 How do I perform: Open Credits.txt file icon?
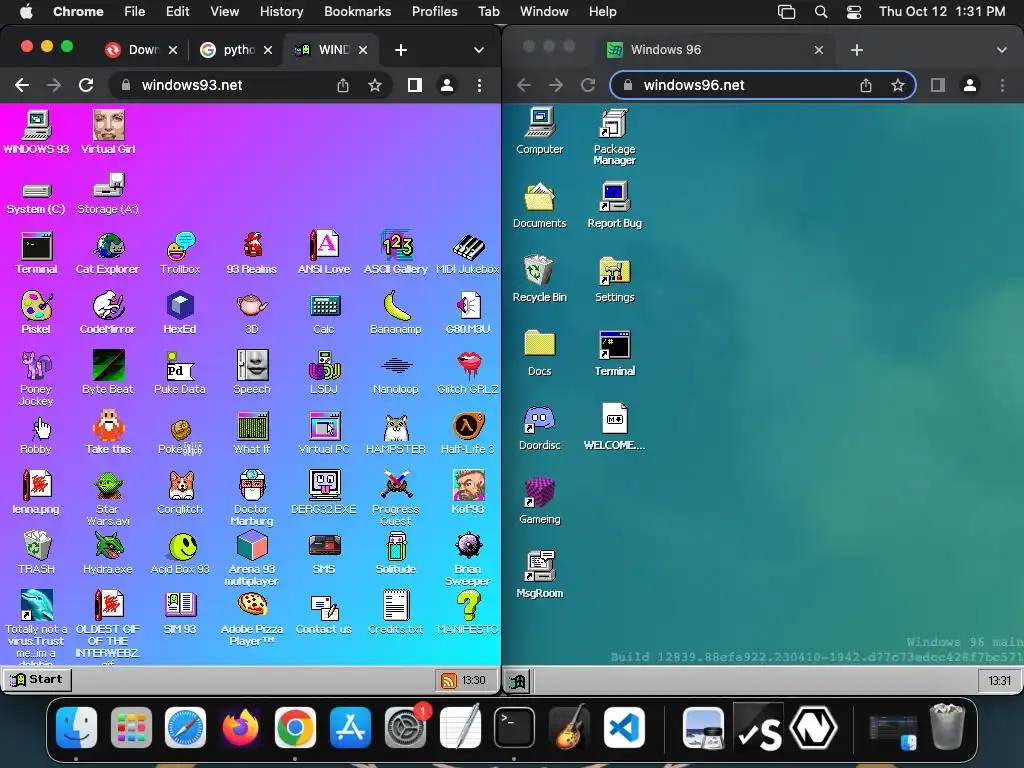[396, 613]
